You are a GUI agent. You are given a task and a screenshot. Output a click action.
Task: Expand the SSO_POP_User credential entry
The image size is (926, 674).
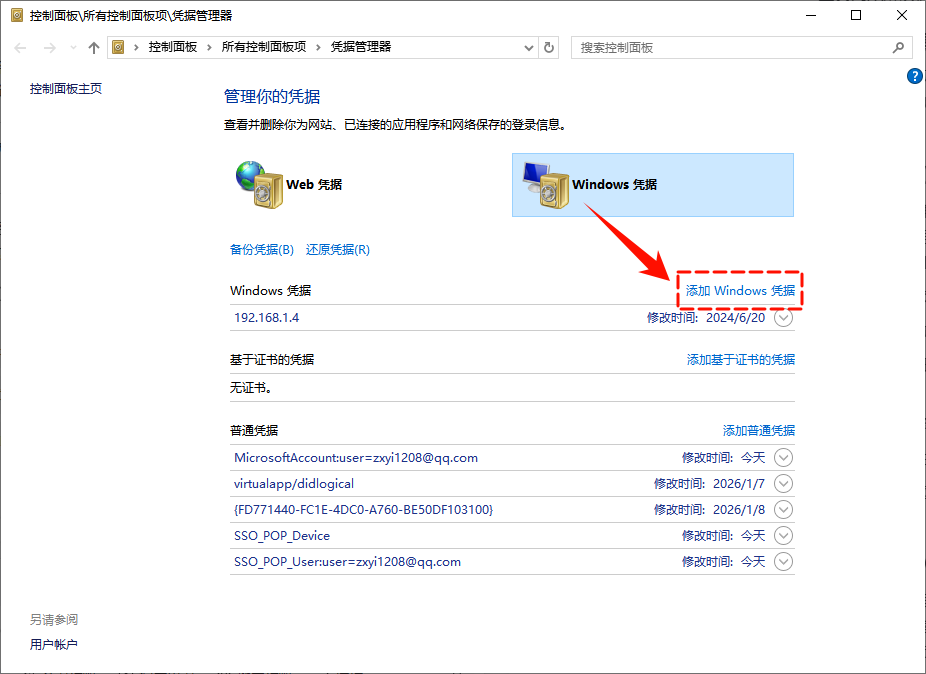pyautogui.click(x=784, y=561)
